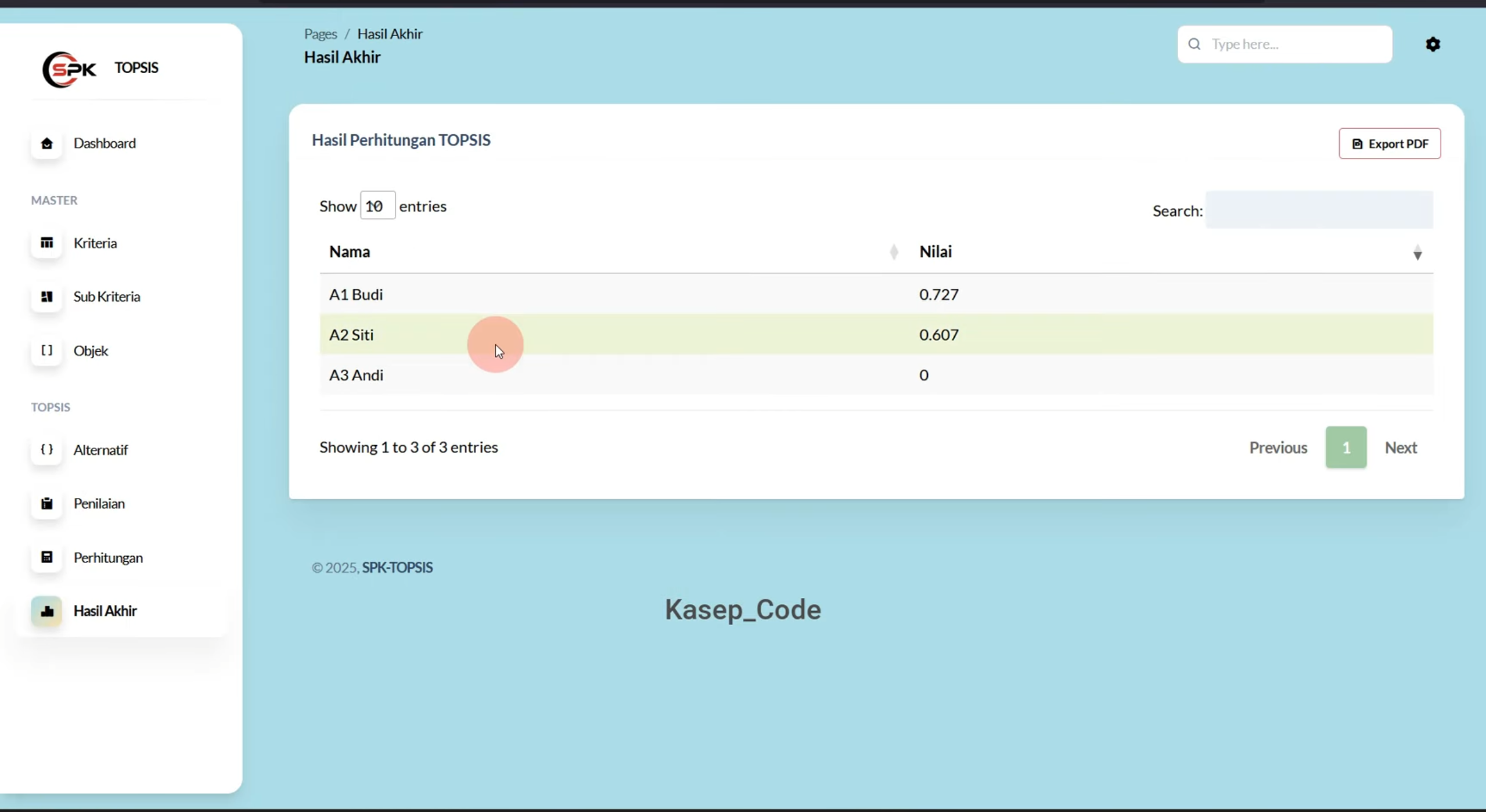Screen dimensions: 1486x812
Task: Click the value 0.607
Action: point(938,335)
